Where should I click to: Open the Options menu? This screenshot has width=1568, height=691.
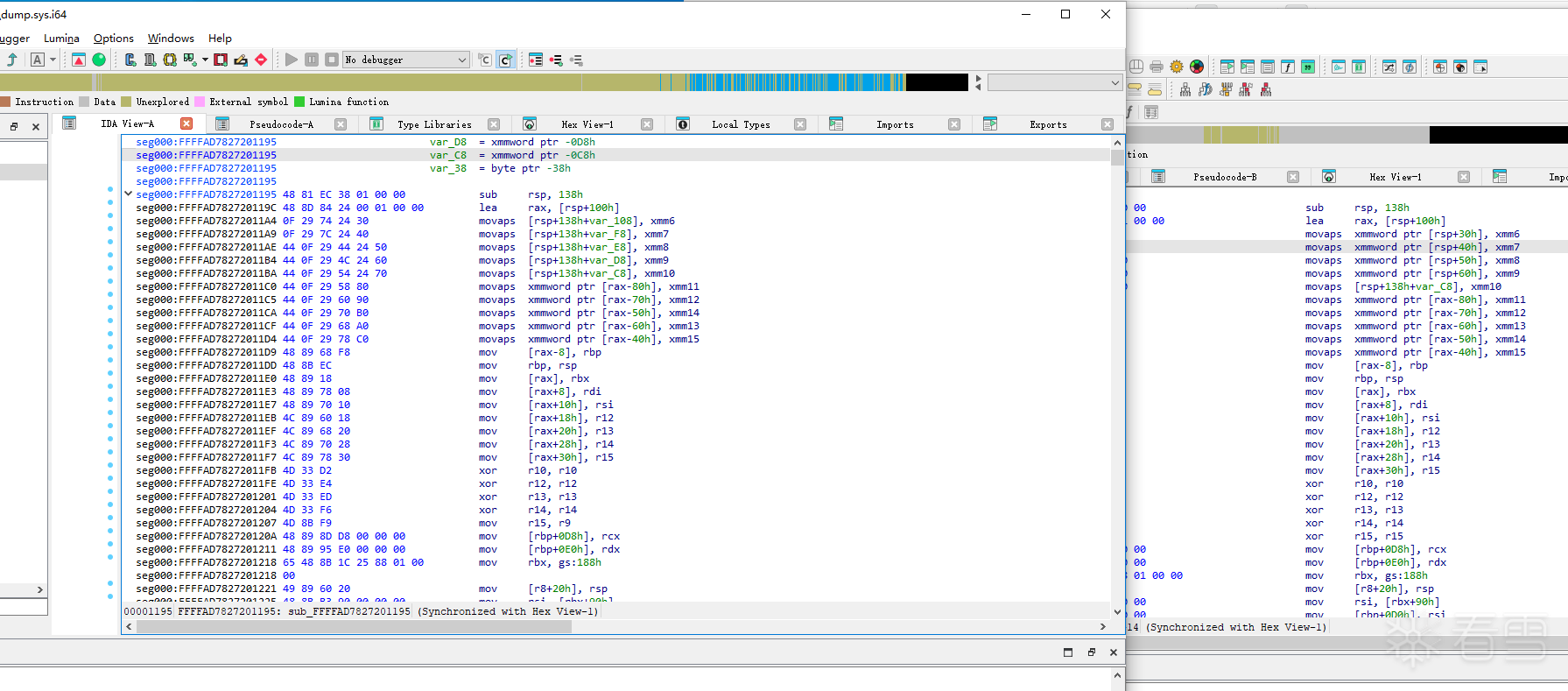[113, 39]
